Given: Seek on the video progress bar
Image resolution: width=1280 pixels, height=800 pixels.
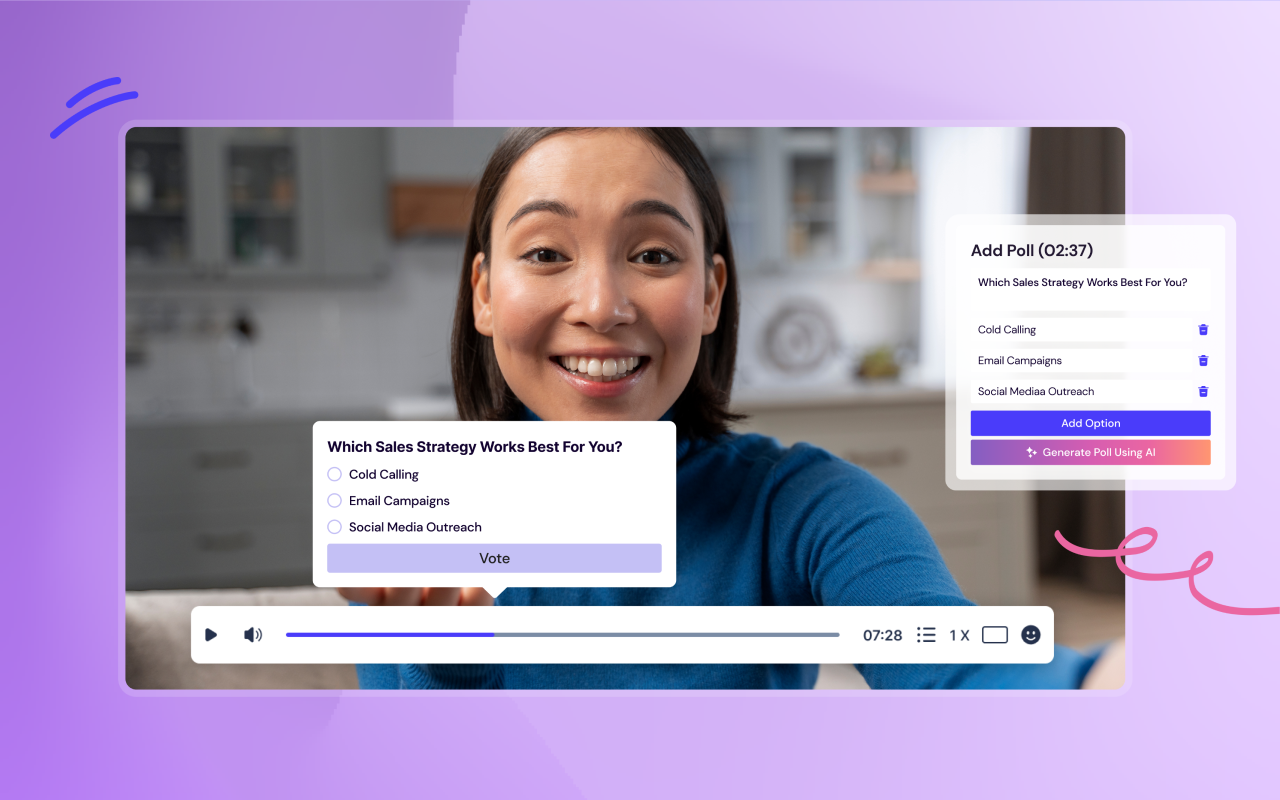Looking at the screenshot, I should pyautogui.click(x=563, y=635).
